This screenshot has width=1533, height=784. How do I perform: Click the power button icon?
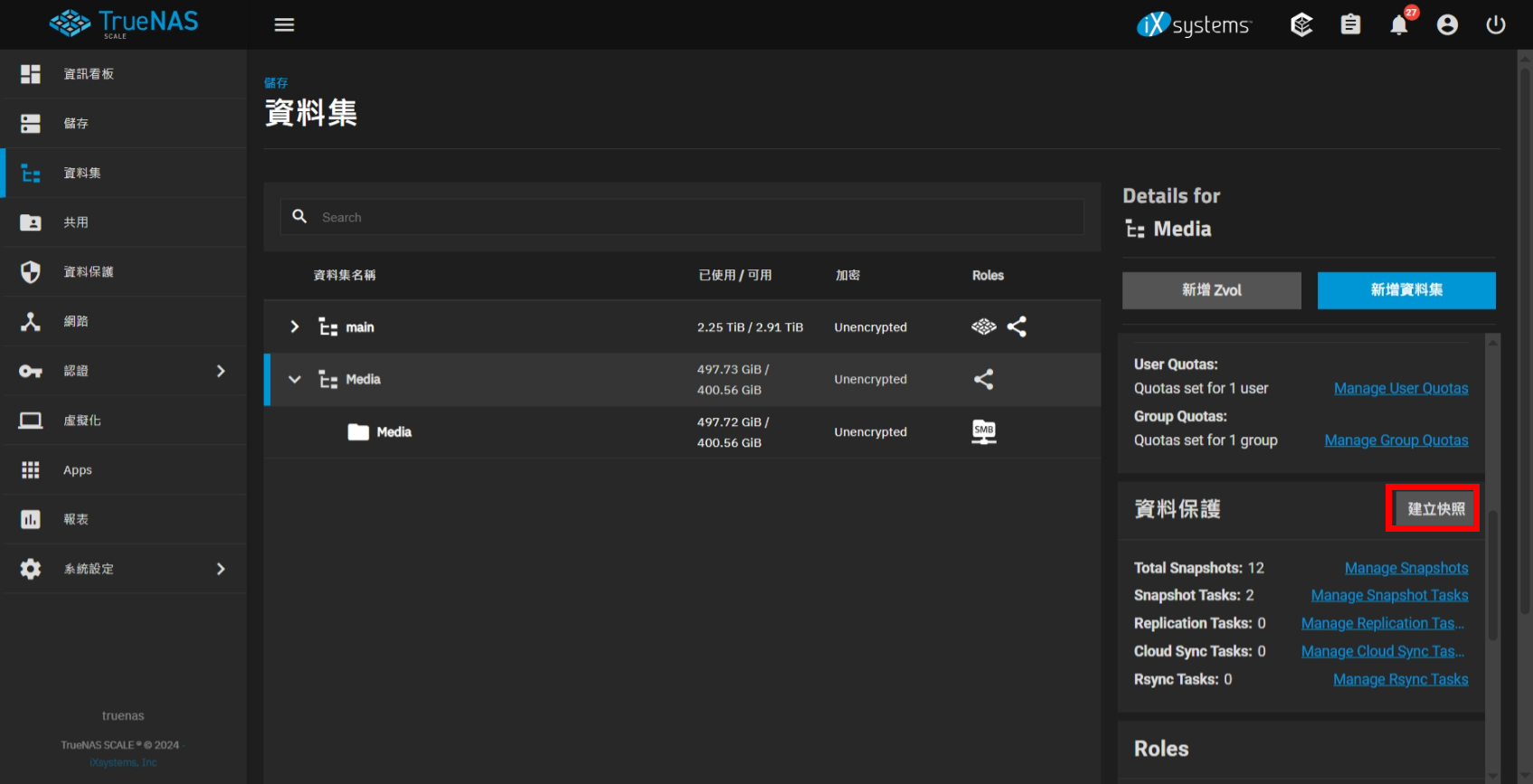coord(1496,25)
